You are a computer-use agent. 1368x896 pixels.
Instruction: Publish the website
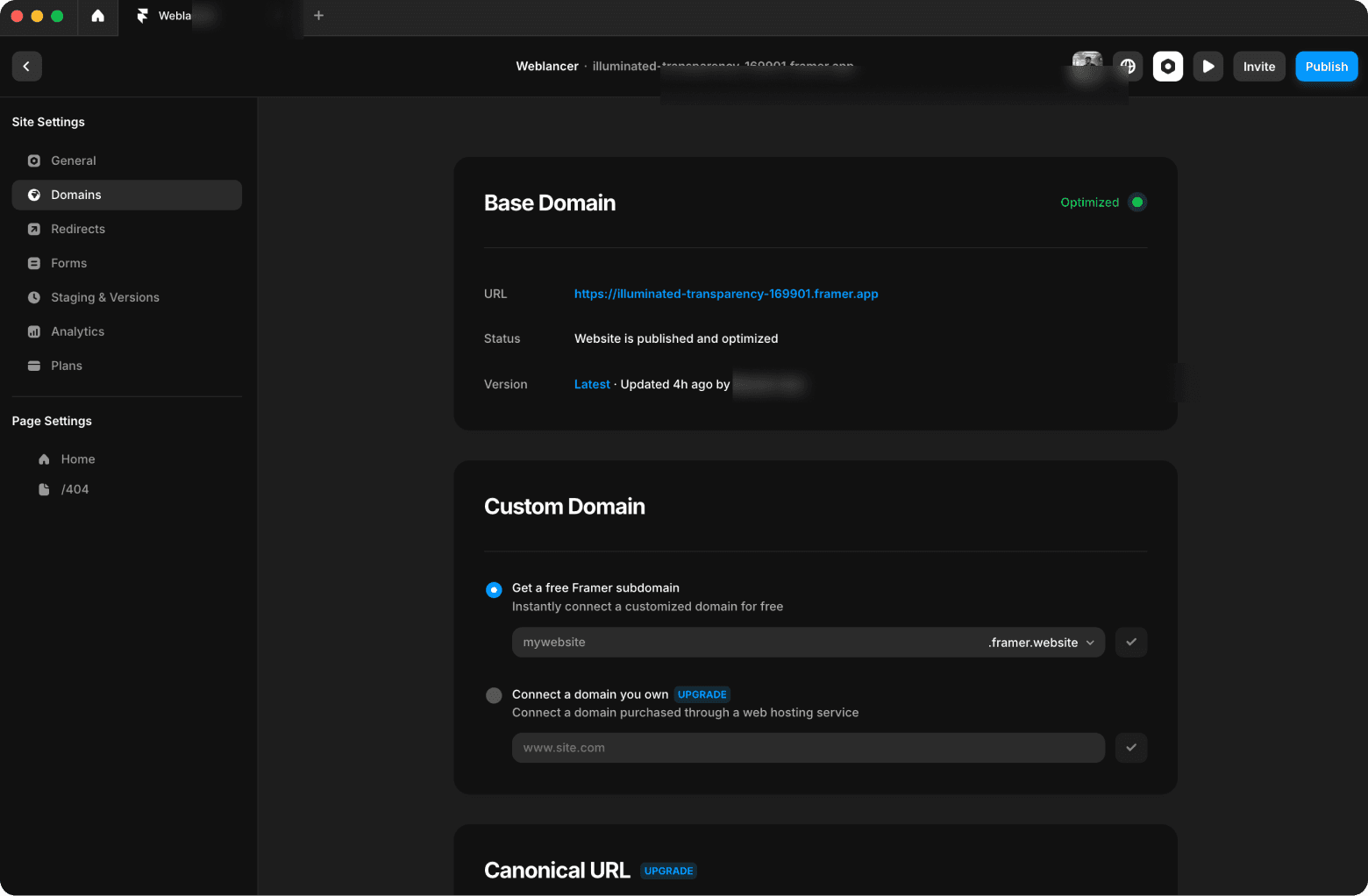click(1327, 67)
